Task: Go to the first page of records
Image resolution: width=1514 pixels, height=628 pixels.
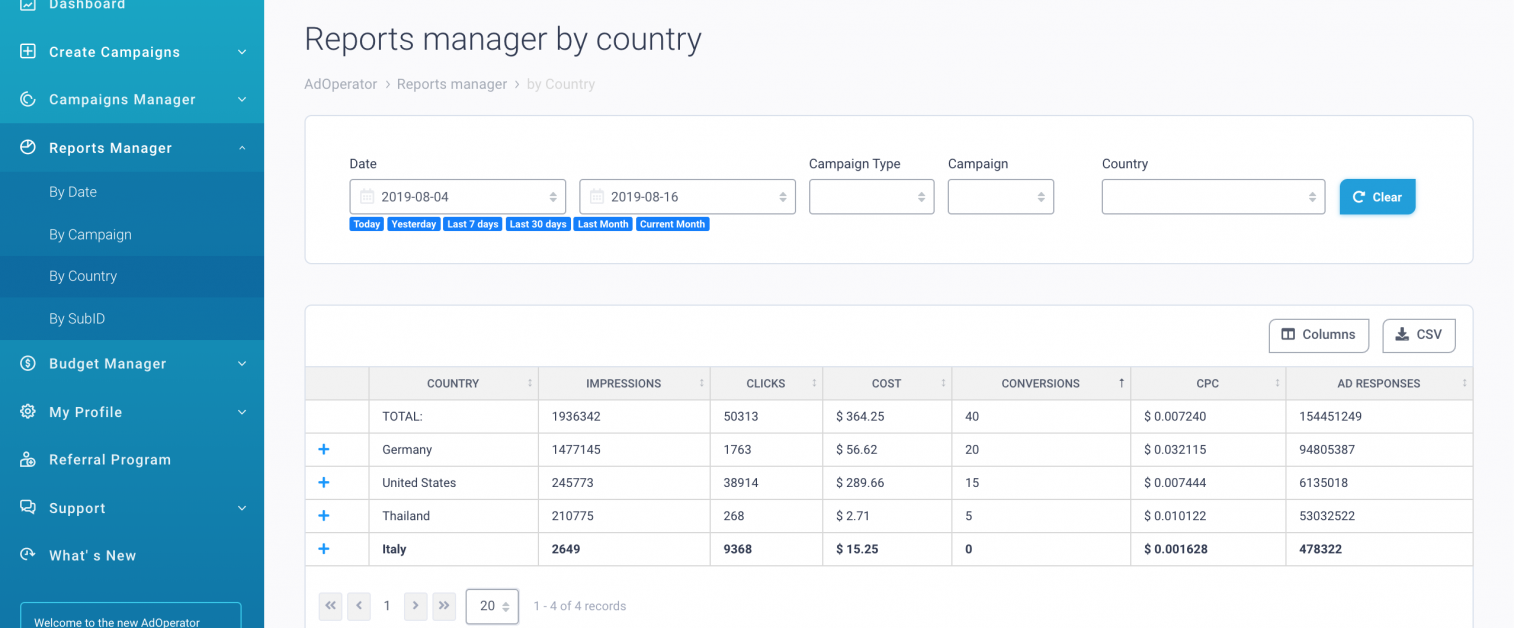Action: [330, 606]
